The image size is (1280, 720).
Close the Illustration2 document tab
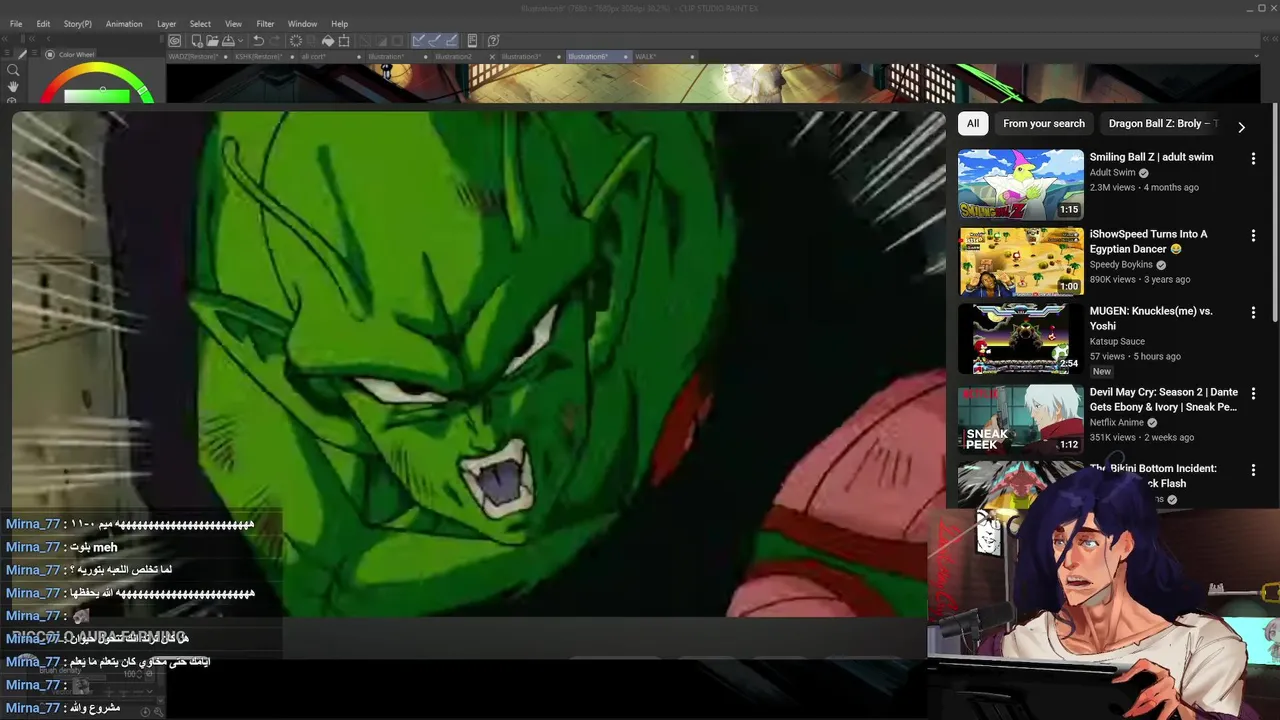coord(492,57)
